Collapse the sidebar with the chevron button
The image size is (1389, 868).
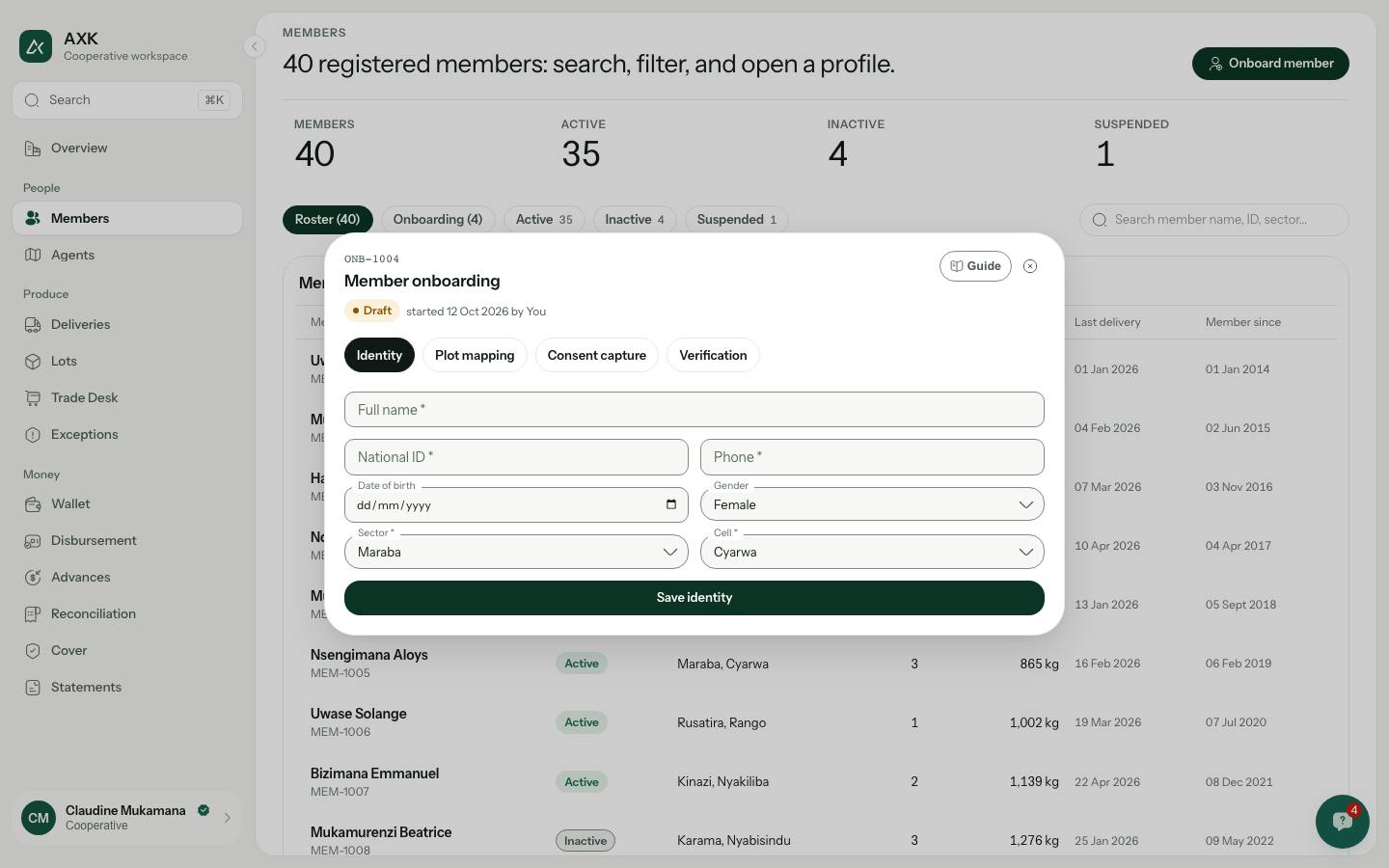click(254, 46)
